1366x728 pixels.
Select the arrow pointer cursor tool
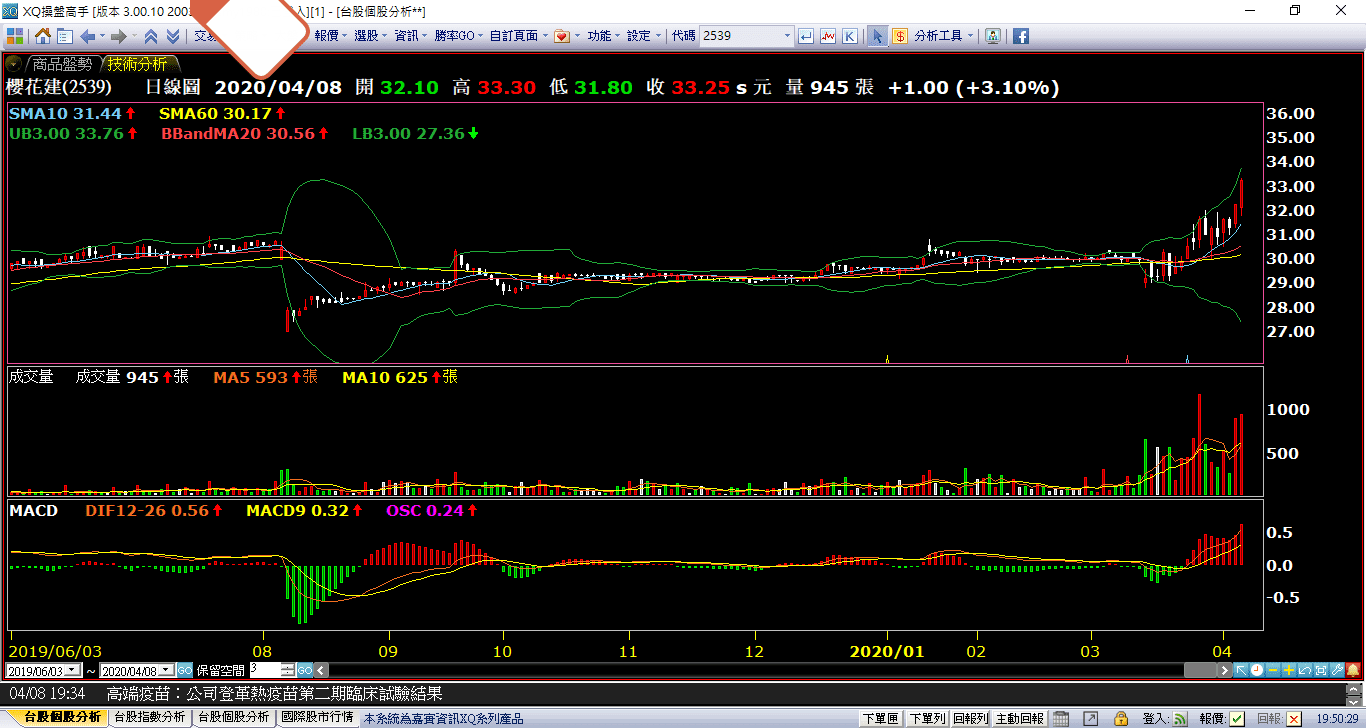click(877, 36)
